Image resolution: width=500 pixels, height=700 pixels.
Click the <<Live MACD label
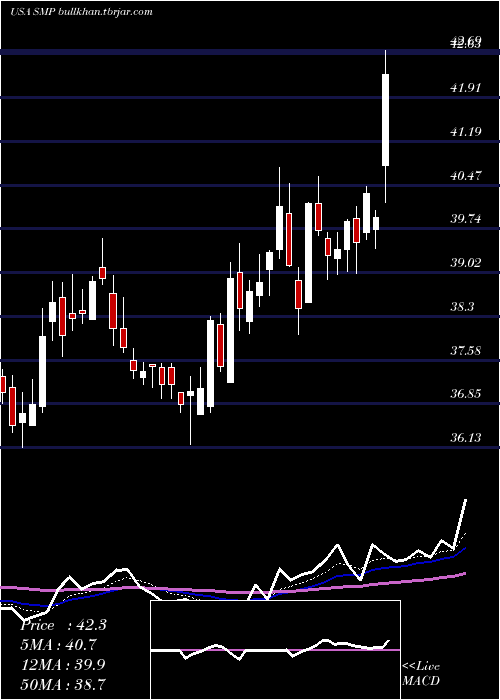pos(421,674)
